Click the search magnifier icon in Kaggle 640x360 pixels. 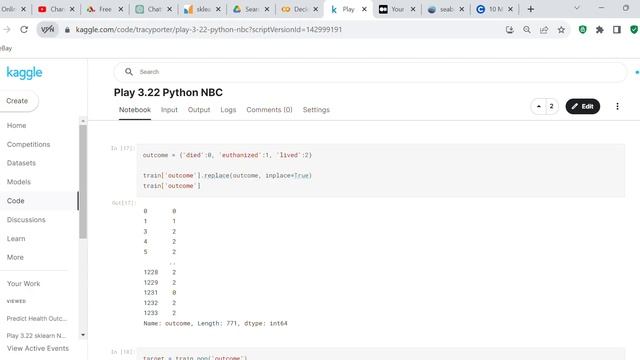[129, 72]
